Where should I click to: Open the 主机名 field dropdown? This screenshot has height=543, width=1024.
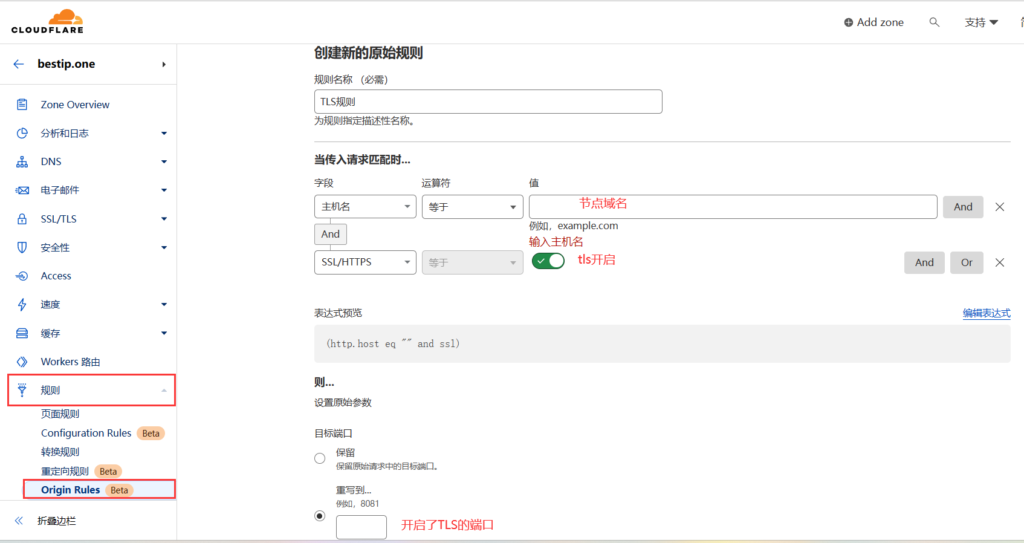365,207
